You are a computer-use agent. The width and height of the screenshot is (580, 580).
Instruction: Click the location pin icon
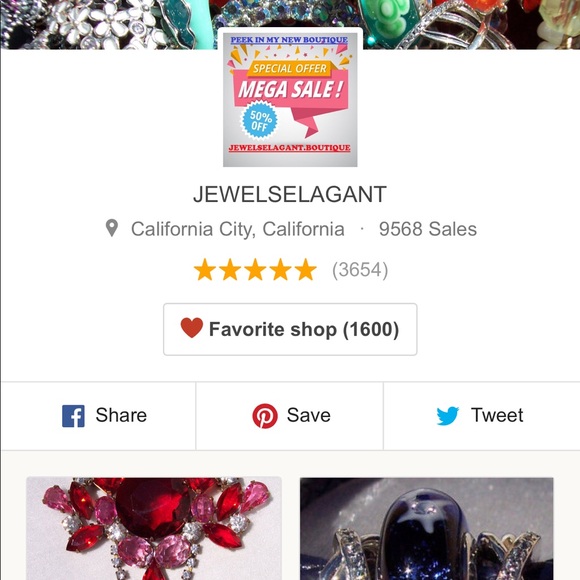tap(112, 228)
